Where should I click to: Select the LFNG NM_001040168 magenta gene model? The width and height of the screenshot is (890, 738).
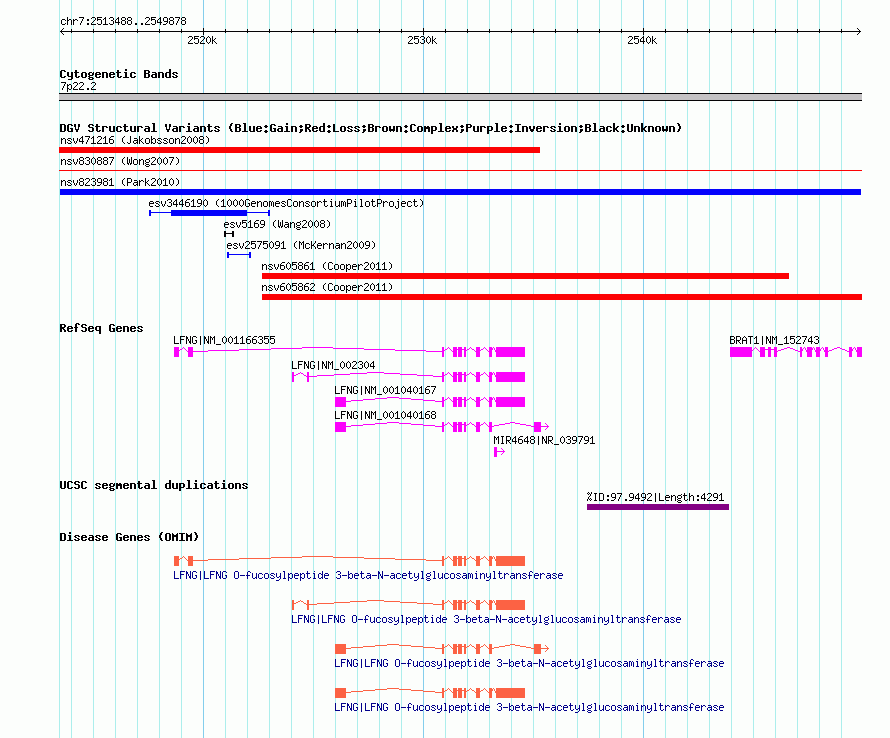(442, 426)
